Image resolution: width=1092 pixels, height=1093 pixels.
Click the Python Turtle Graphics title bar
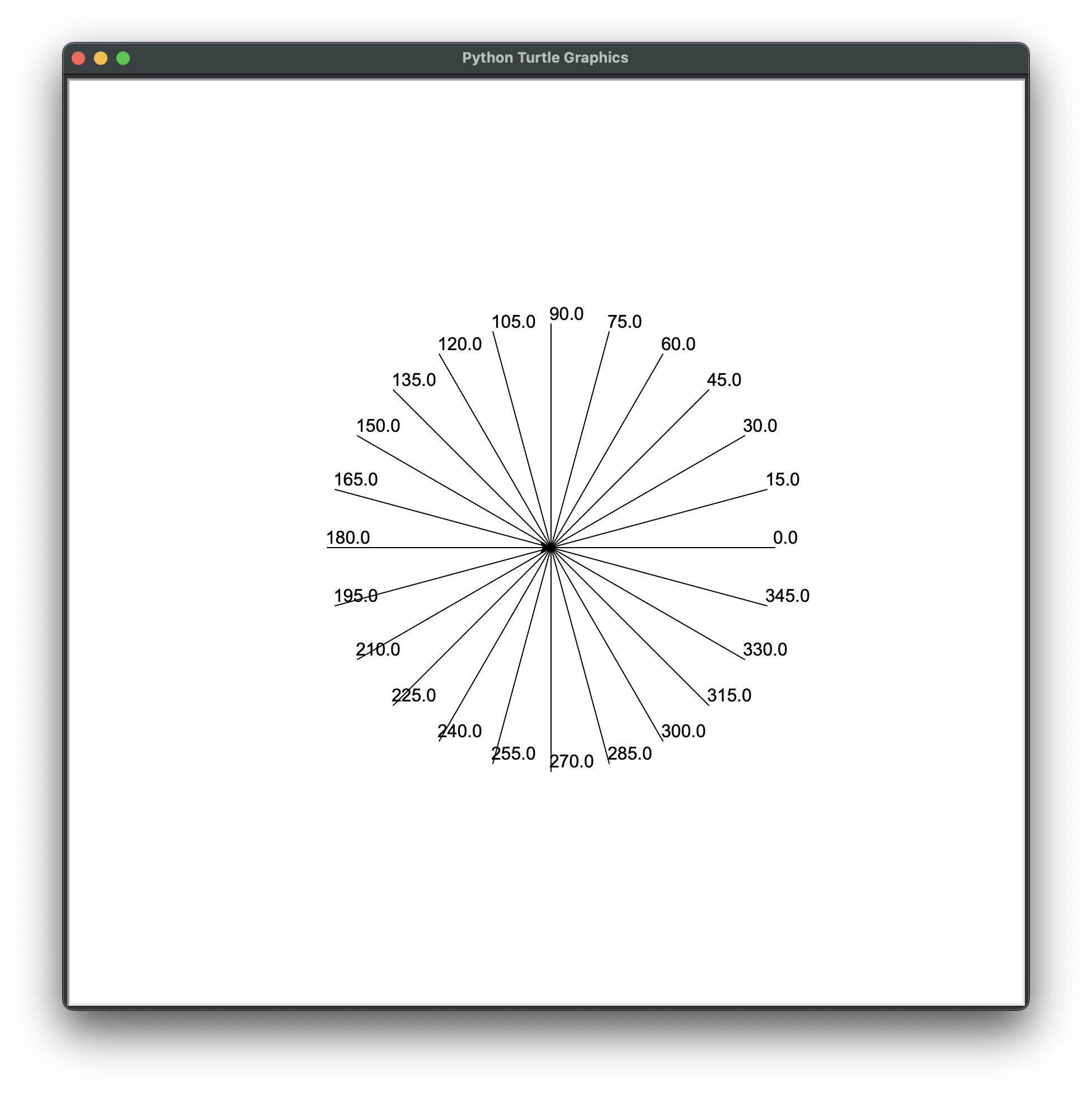(545, 58)
